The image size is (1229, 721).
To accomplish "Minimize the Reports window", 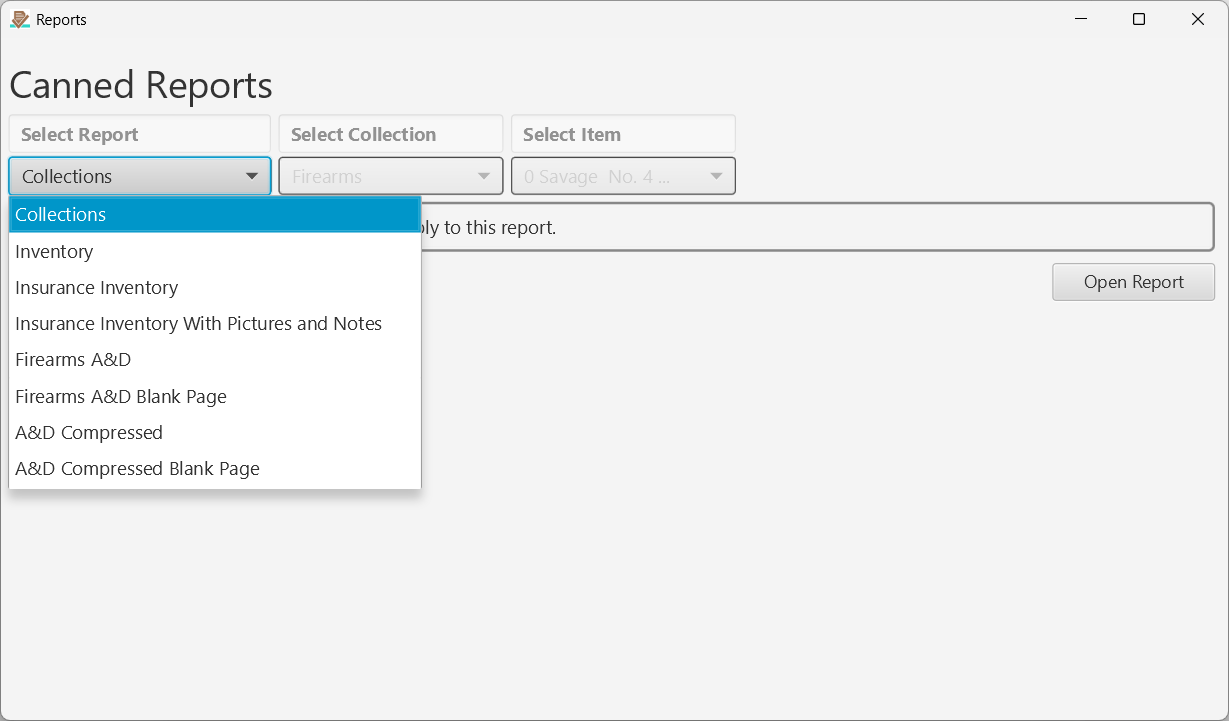I will click(x=1081, y=19).
